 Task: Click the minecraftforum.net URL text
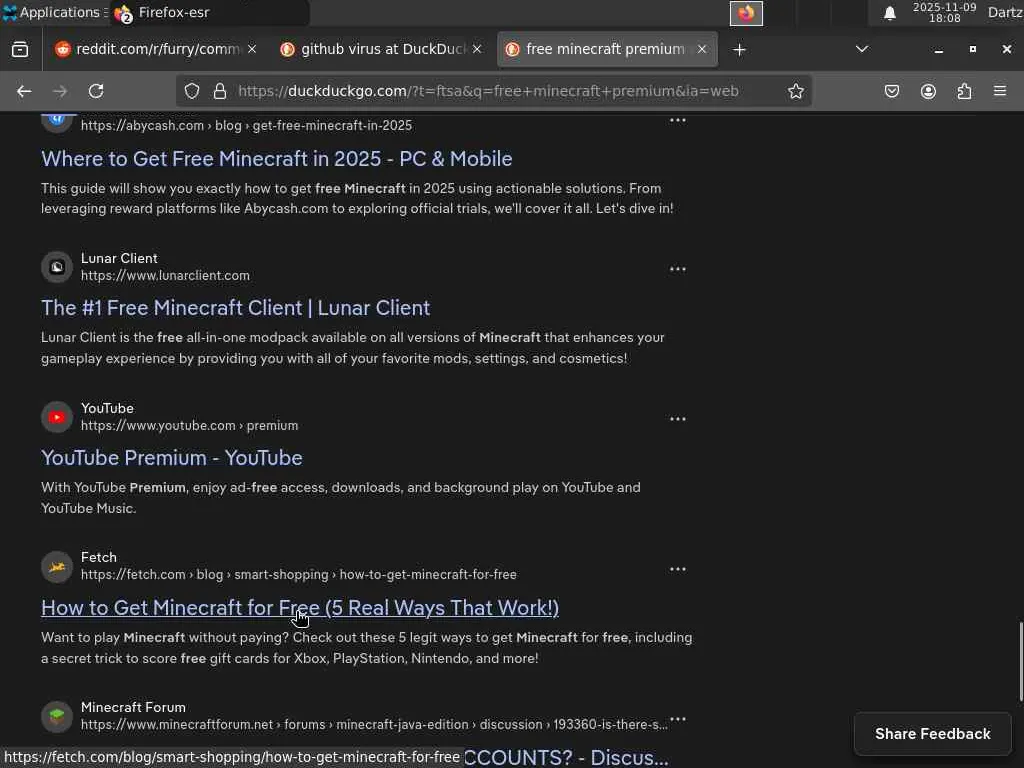coord(374,725)
